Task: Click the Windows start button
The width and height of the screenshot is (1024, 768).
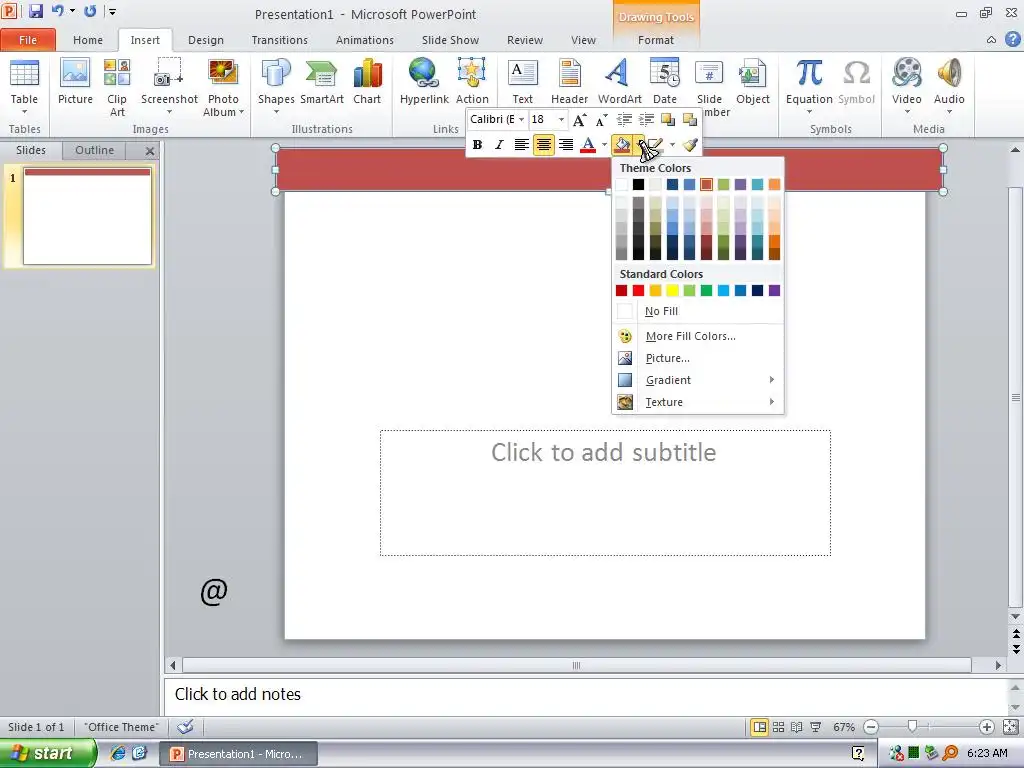Action: click(47, 753)
